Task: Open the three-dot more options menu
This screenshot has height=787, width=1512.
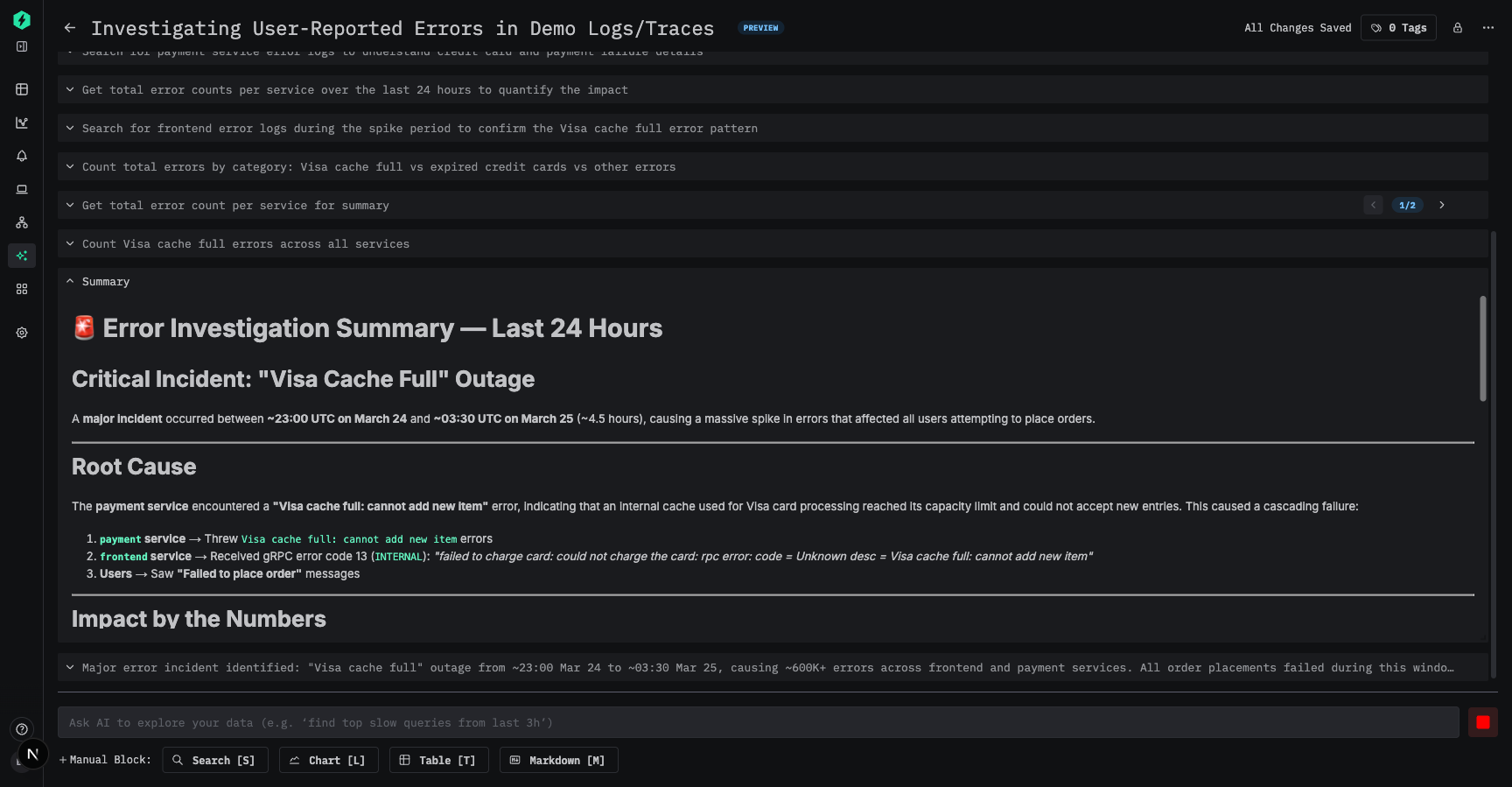Action: pyautogui.click(x=1487, y=28)
